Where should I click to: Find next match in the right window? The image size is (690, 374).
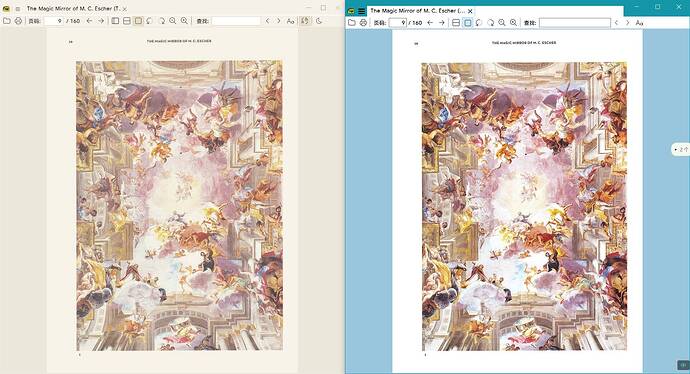[x=628, y=22]
